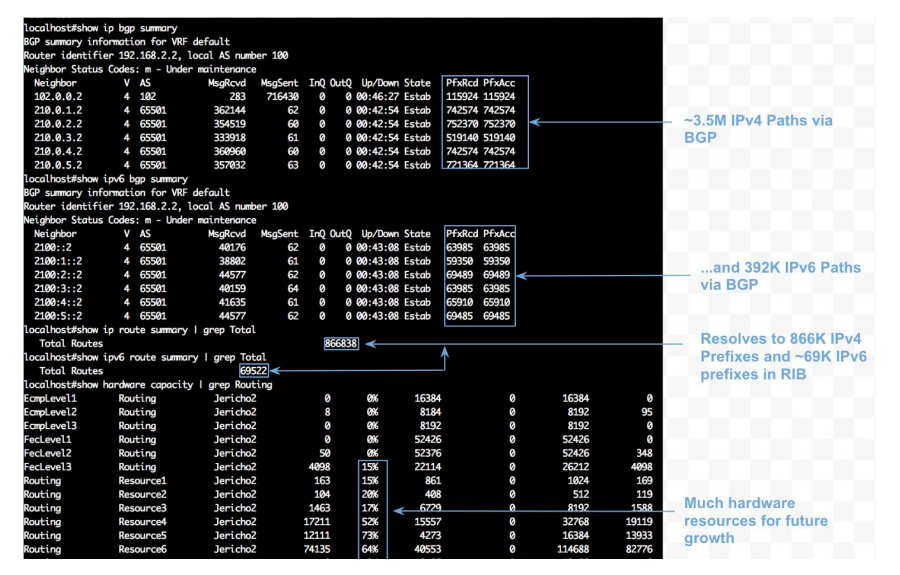The image size is (900, 575).
Task: Click the 52% utilization value
Action: tap(370, 522)
